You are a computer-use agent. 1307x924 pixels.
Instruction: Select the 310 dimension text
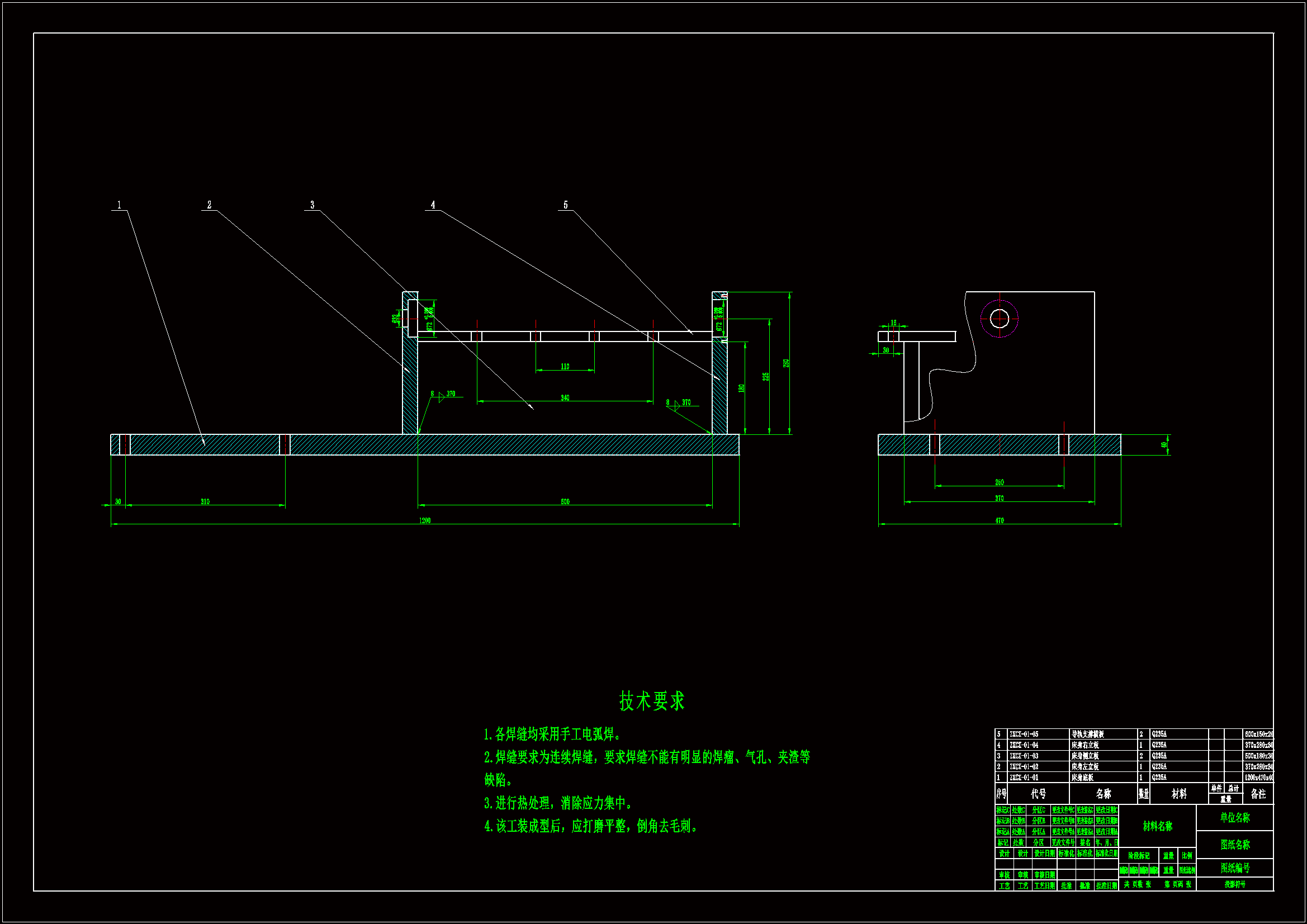click(x=205, y=501)
